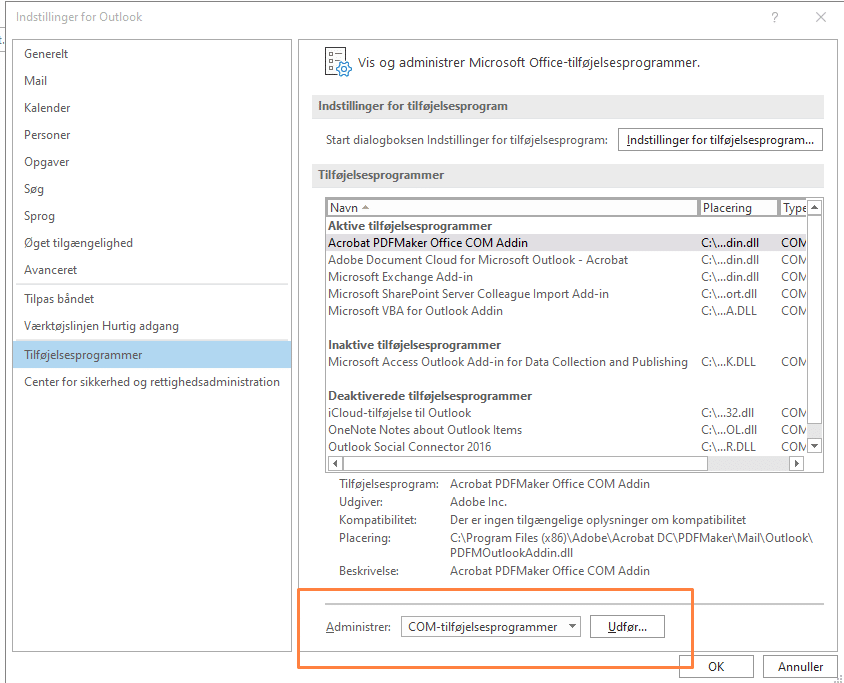This screenshot has height=683, width=844.
Task: Click the Placering column header
Action: click(739, 208)
